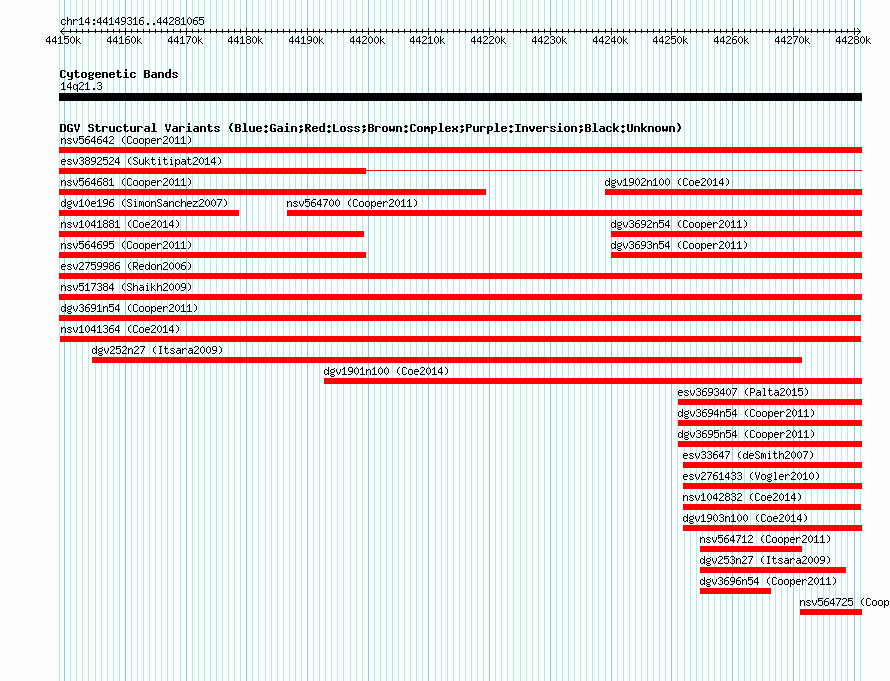Select the esv3892524 (Suktitipat2014) label
This screenshot has height=681, width=890.
pos(141,161)
